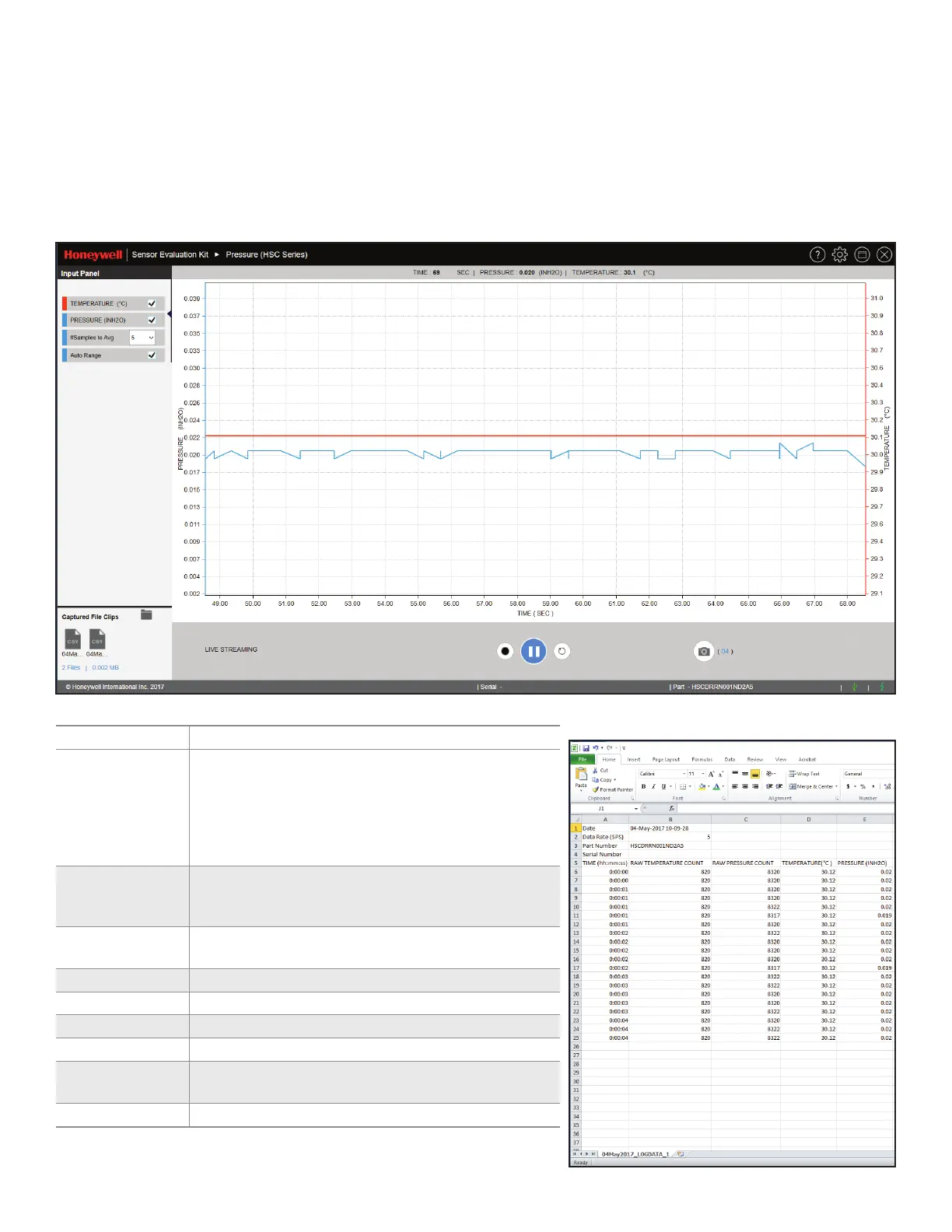Image resolution: width=952 pixels, height=1232 pixels.
Task: Collapse the Input Panel with the side arrow
Action: coord(170,314)
